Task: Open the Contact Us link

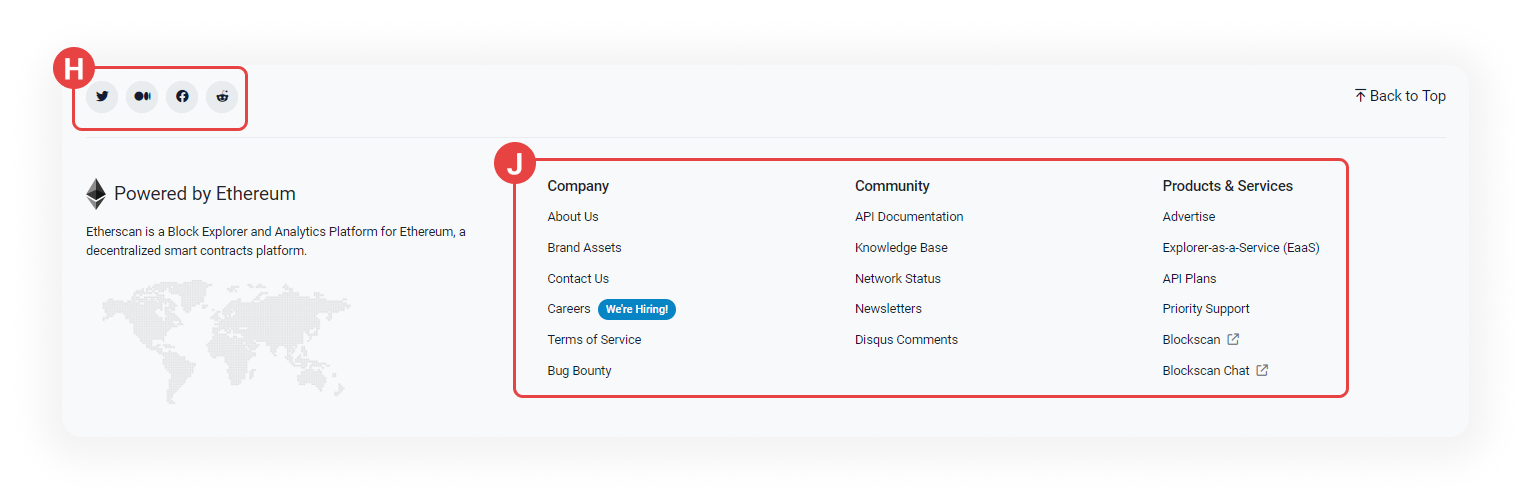Action: (x=578, y=279)
